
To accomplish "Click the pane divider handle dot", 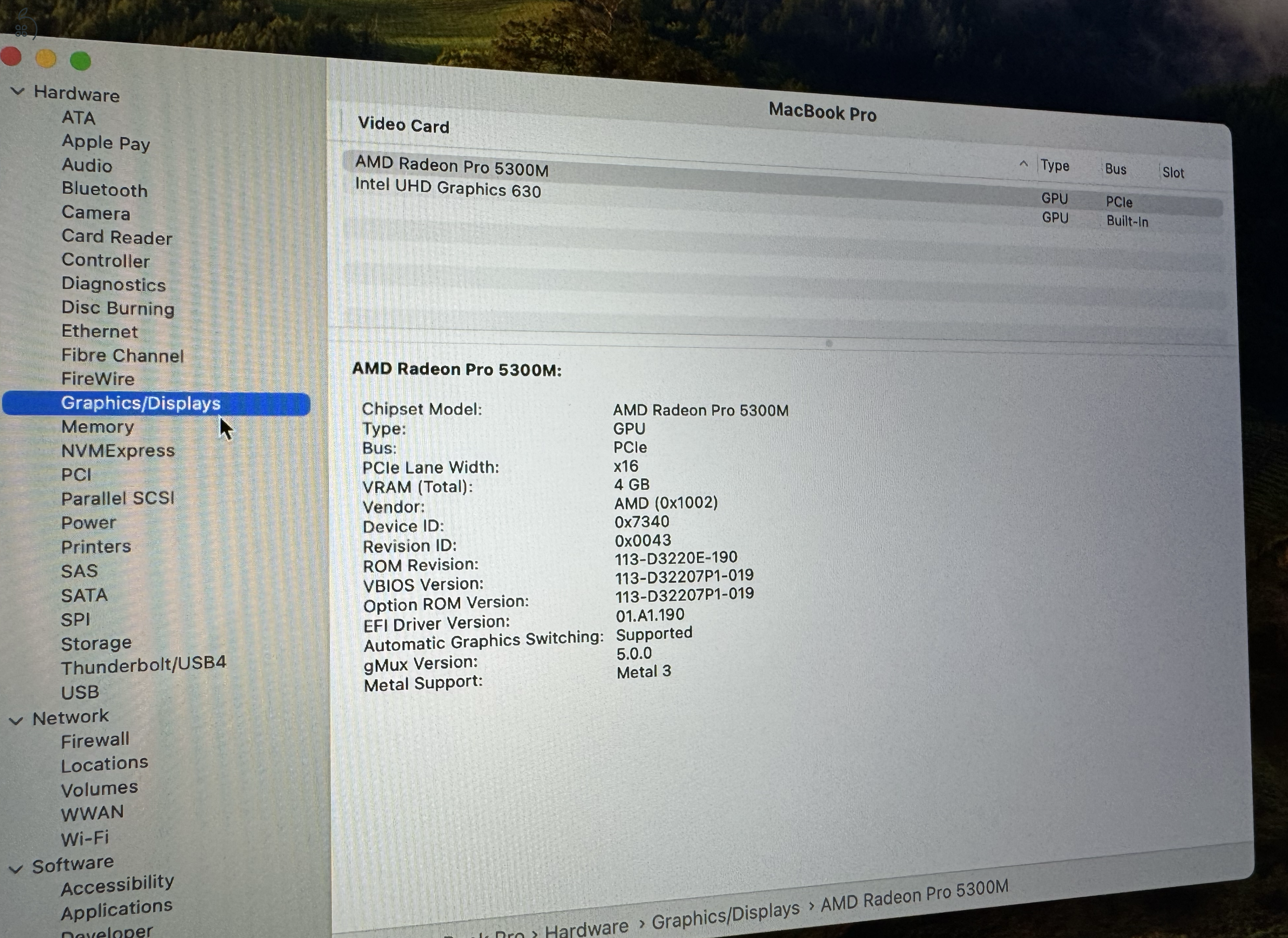I will click(x=829, y=344).
